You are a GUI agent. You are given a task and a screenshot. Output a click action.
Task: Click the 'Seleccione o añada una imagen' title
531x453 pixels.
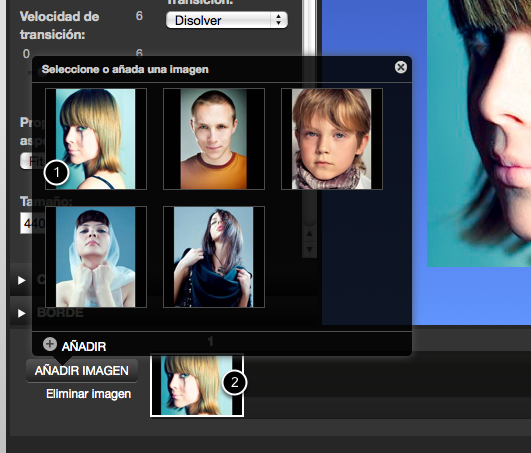point(125,69)
